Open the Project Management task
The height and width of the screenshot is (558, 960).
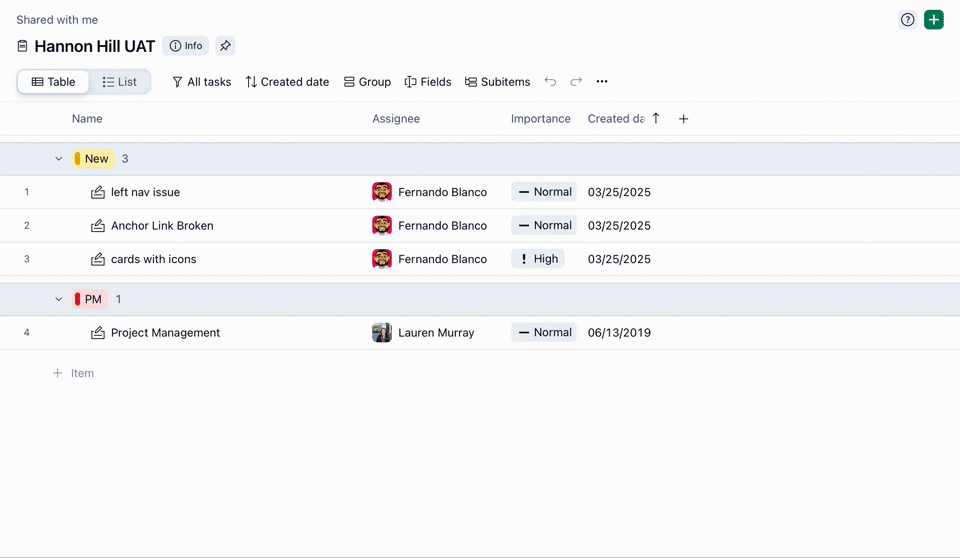coord(165,333)
